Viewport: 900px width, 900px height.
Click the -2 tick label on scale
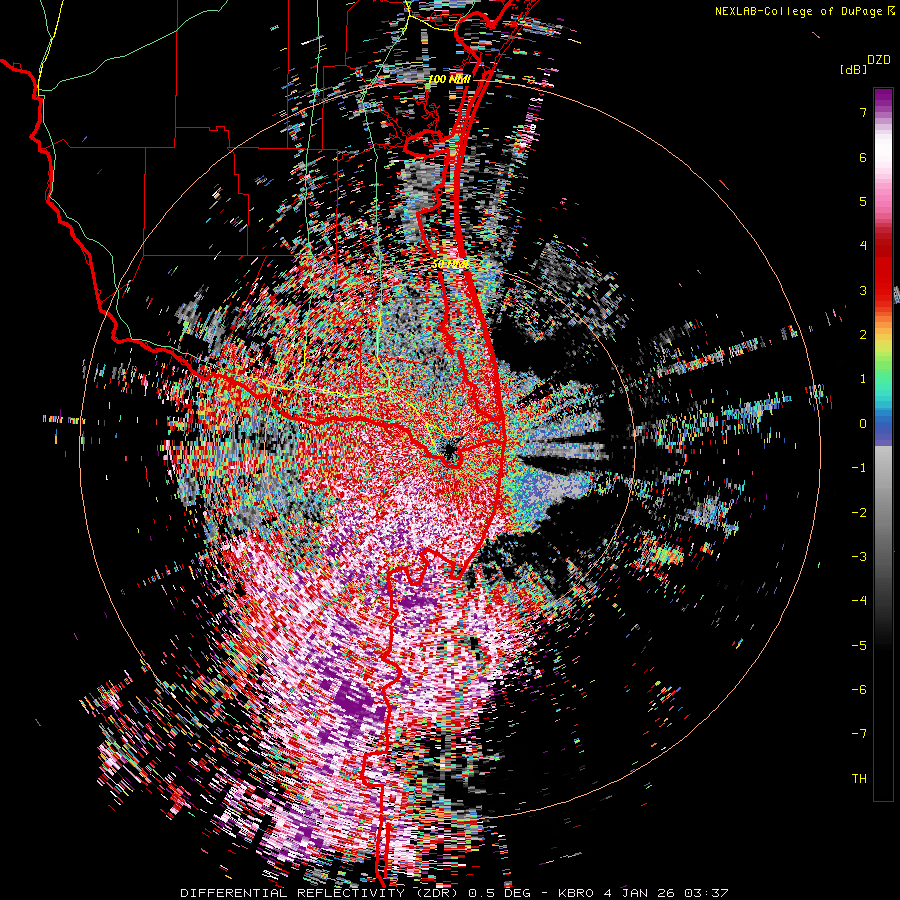point(859,513)
